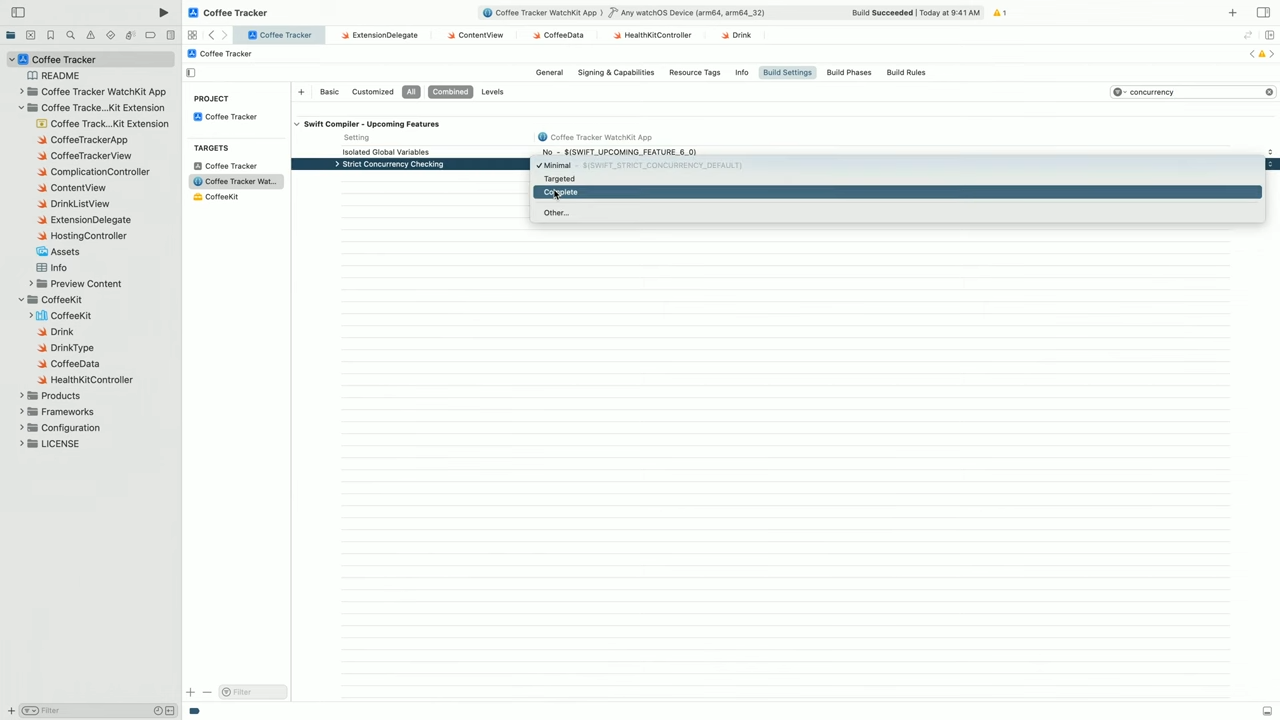Image resolution: width=1280 pixels, height=720 pixels.
Task: Open the Issue navigator warning icon
Action: [x=91, y=35]
